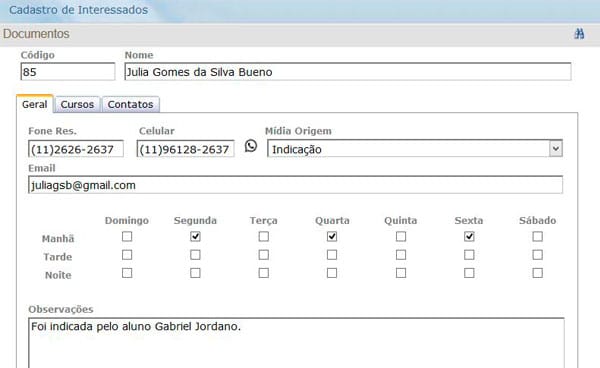Check Domingo Noite checkbox
The height and width of the screenshot is (368, 600).
click(127, 273)
